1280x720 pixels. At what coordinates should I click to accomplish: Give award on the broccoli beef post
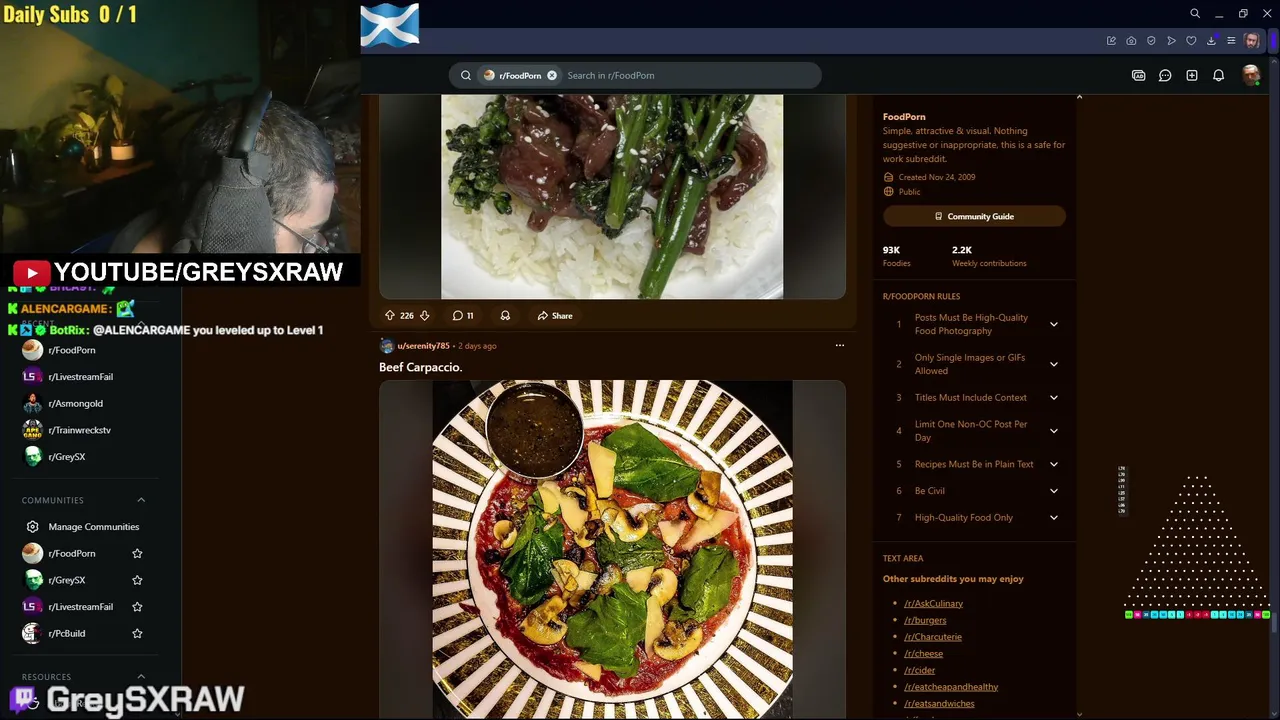coord(505,315)
